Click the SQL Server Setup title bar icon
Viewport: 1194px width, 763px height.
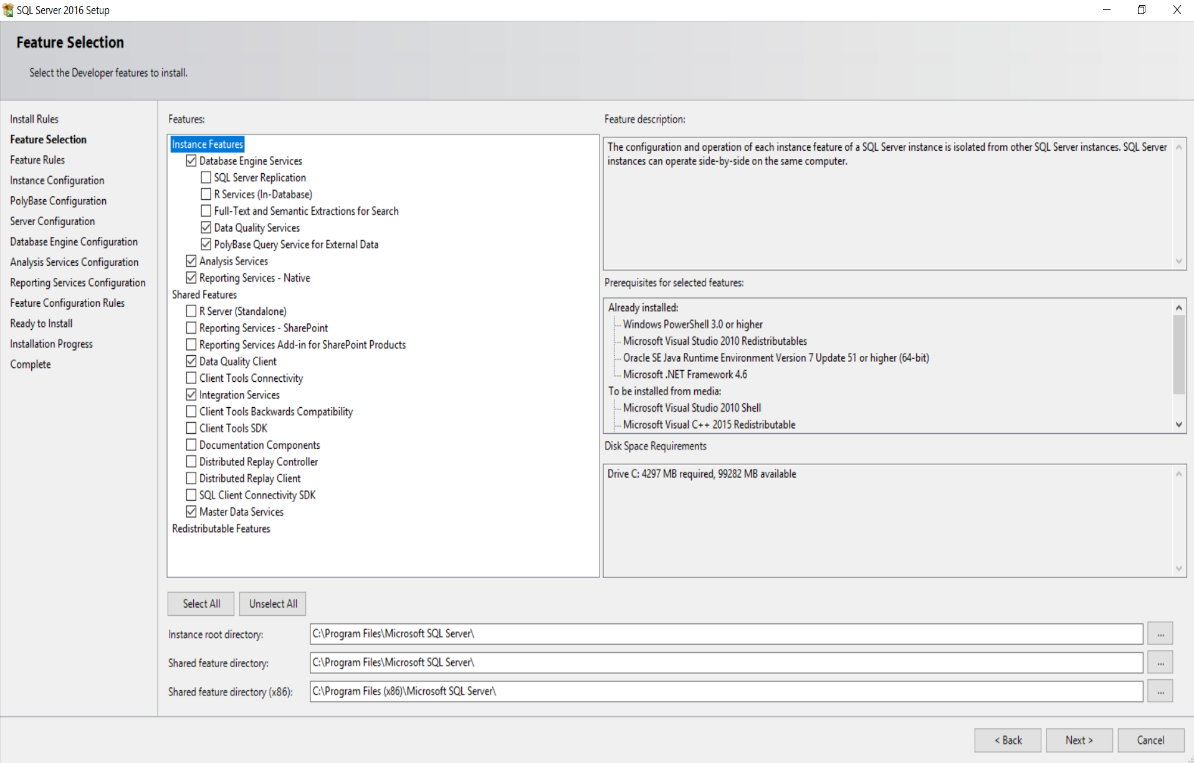coord(8,10)
